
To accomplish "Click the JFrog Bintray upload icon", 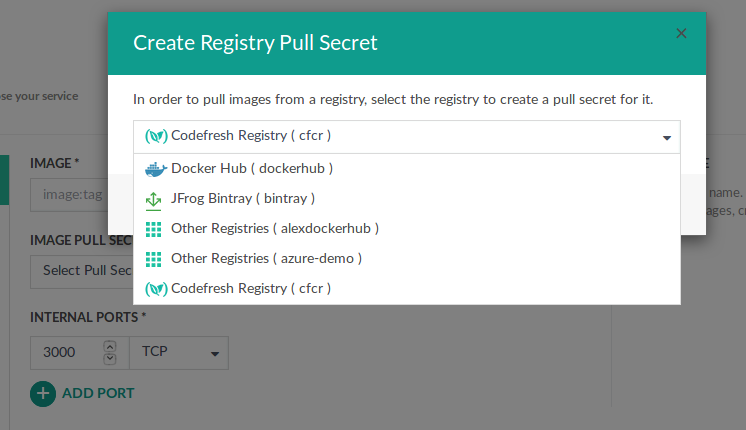I will click(153, 198).
